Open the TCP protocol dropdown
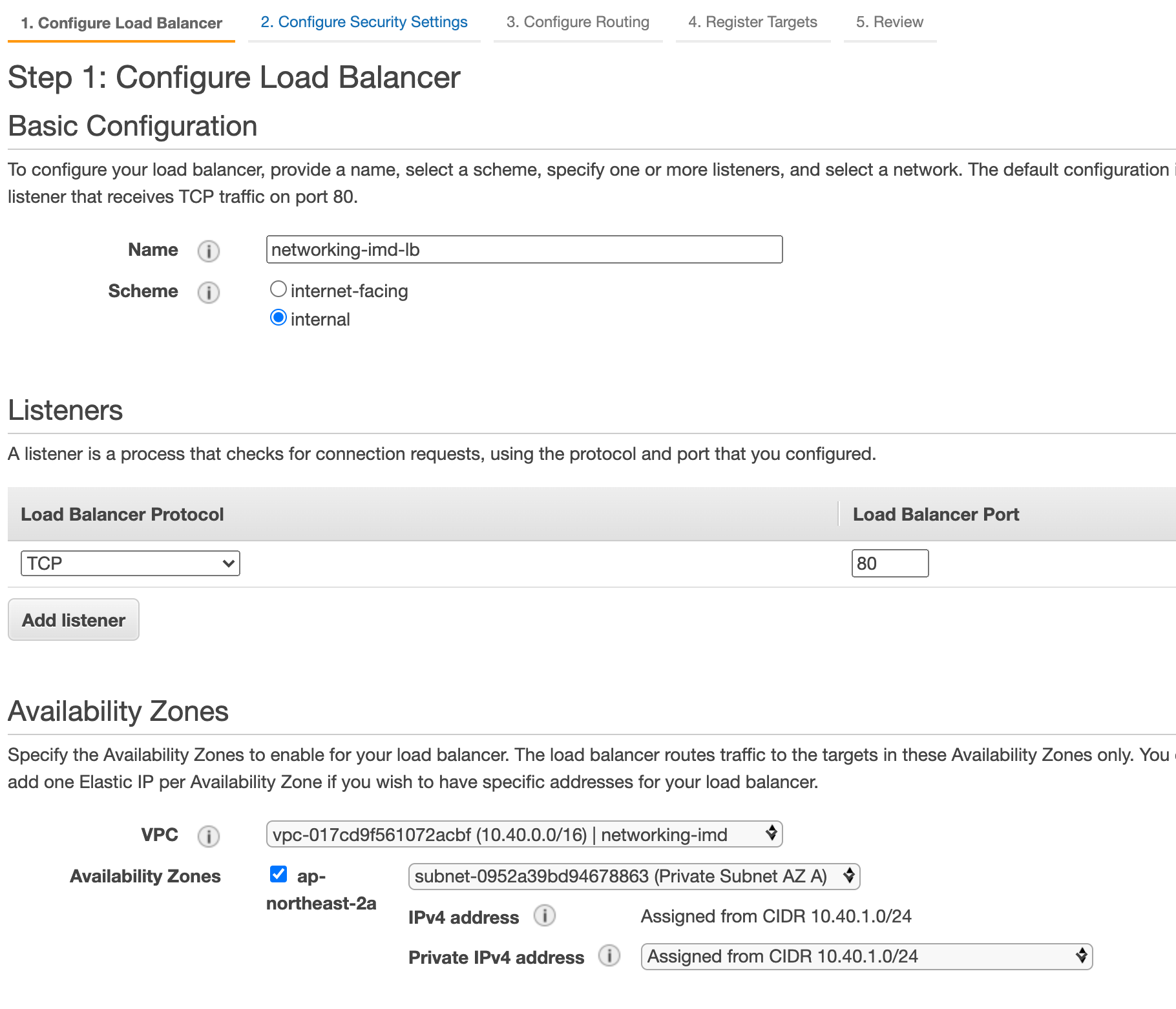Image resolution: width=1176 pixels, height=1009 pixels. [x=131, y=563]
